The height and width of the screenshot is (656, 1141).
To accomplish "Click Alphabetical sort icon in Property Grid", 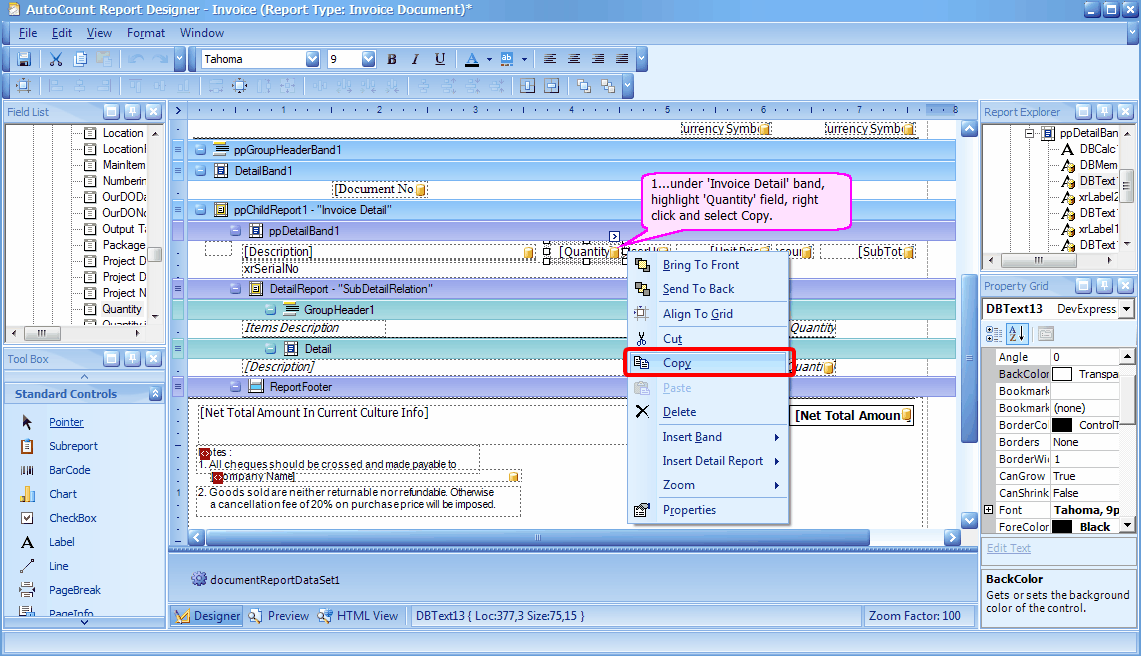I will click(1017, 334).
